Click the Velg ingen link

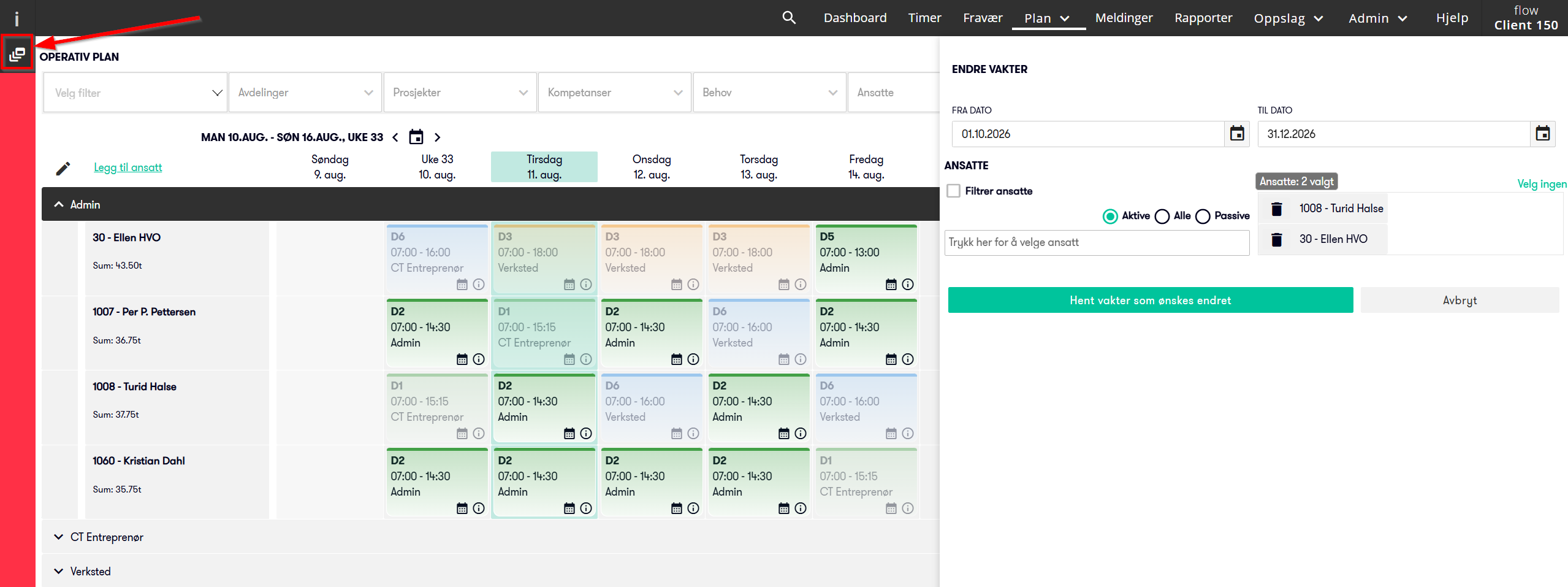click(x=1542, y=184)
